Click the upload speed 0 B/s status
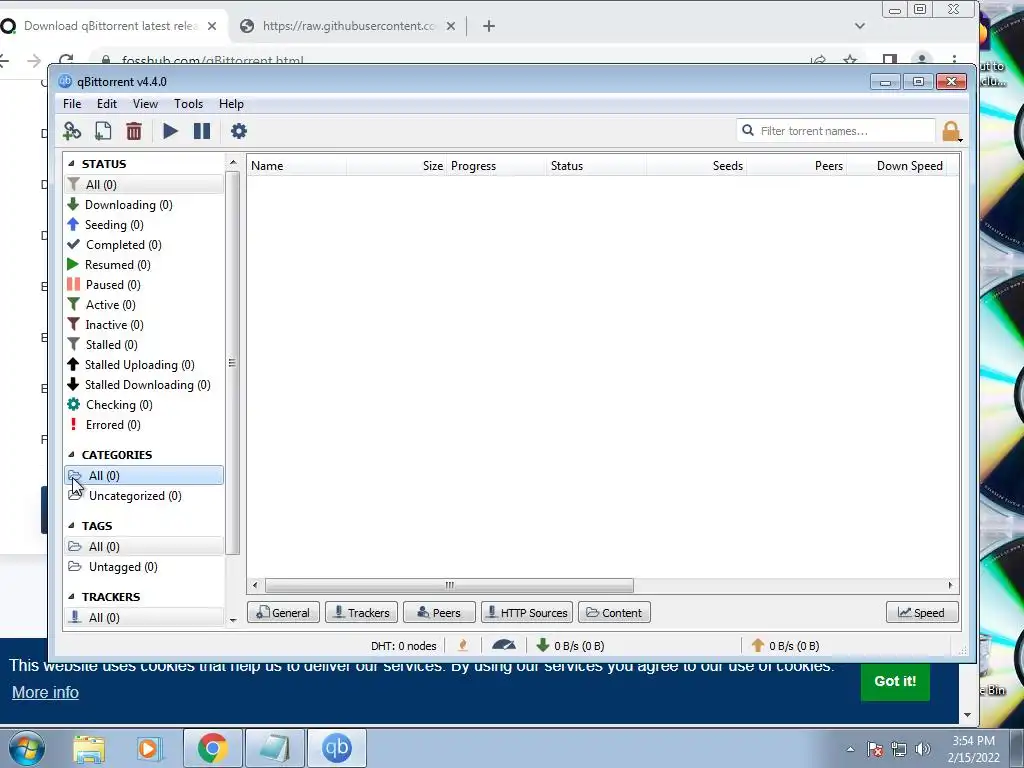This screenshot has height=768, width=1024. coord(785,646)
